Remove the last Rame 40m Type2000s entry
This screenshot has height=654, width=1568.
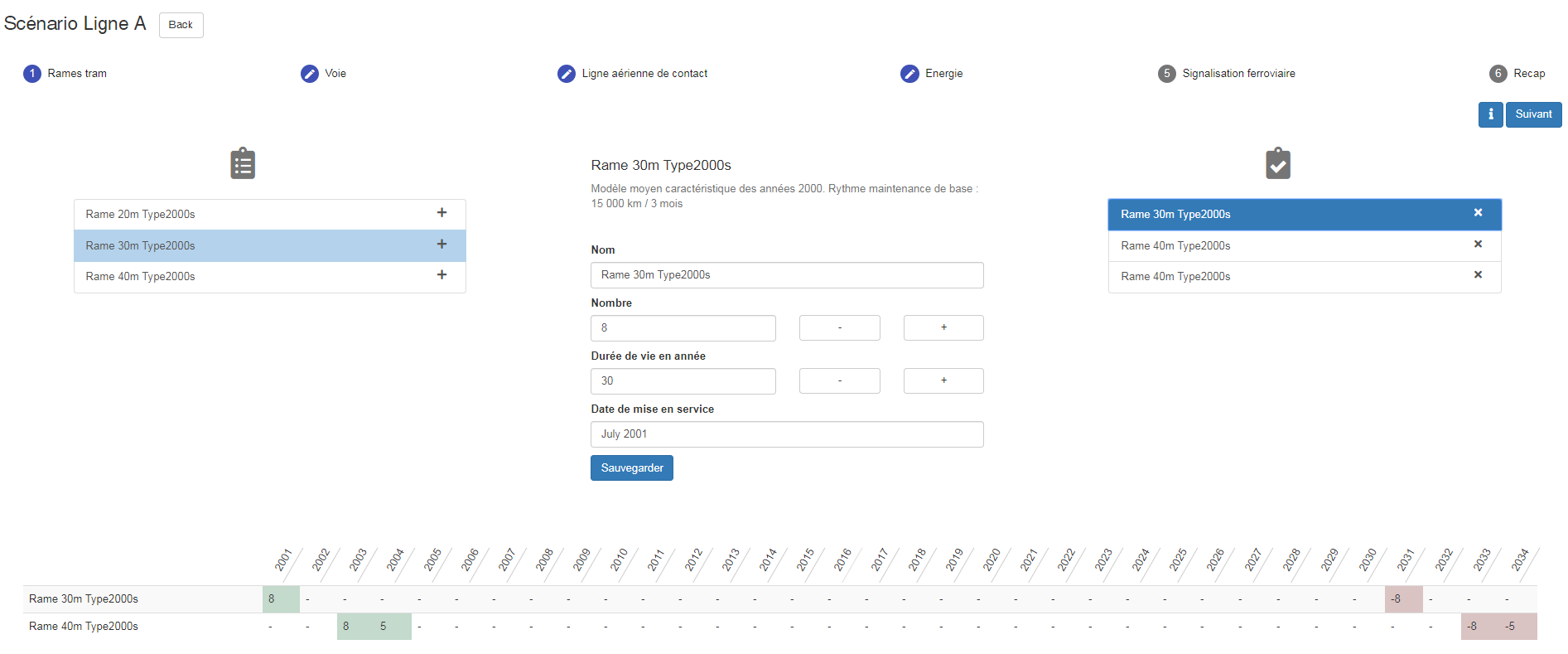tap(1477, 275)
